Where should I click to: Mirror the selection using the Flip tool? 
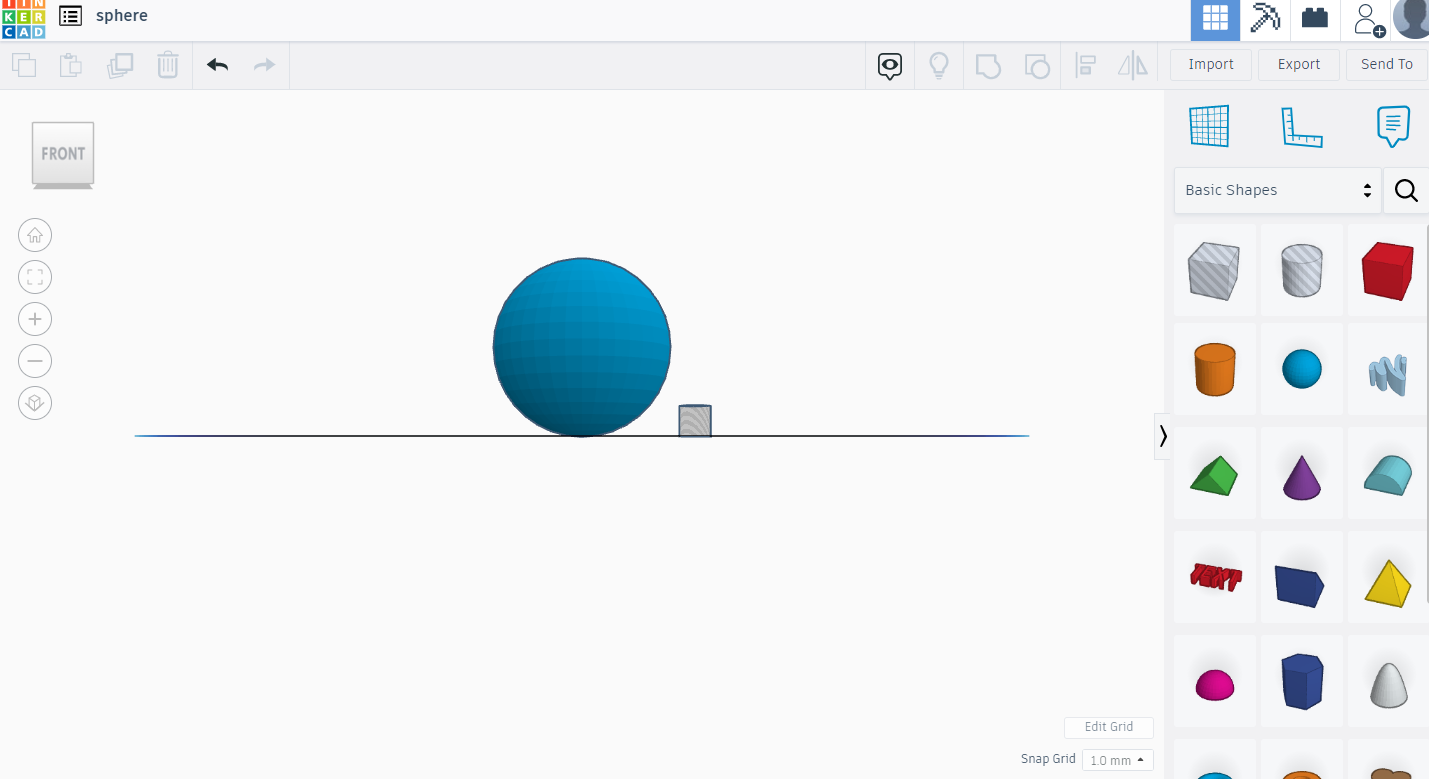coord(1133,64)
